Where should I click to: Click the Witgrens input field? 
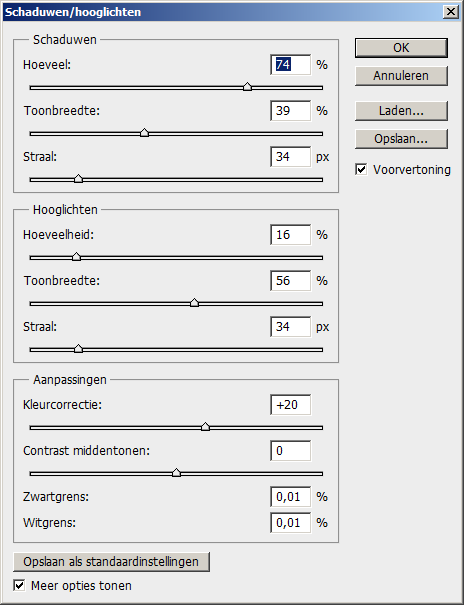(x=290, y=523)
